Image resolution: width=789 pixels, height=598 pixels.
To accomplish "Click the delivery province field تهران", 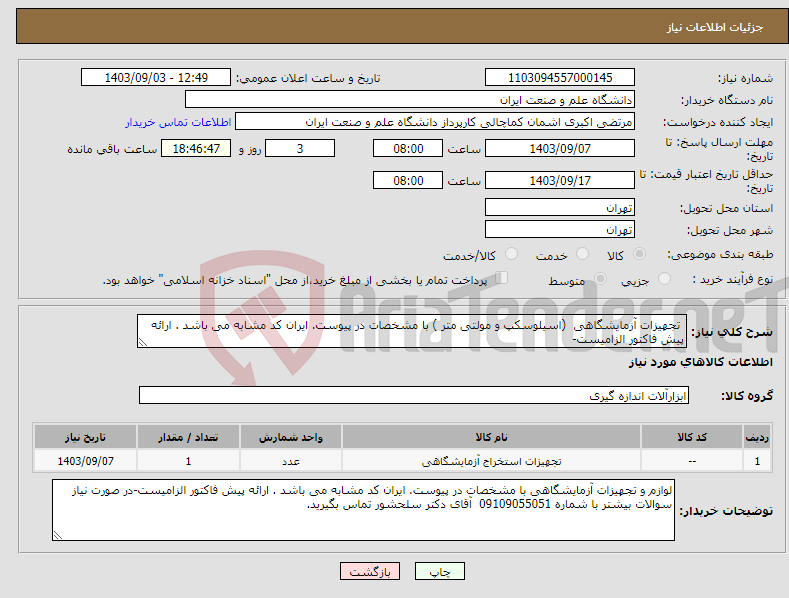I will tap(560, 207).
